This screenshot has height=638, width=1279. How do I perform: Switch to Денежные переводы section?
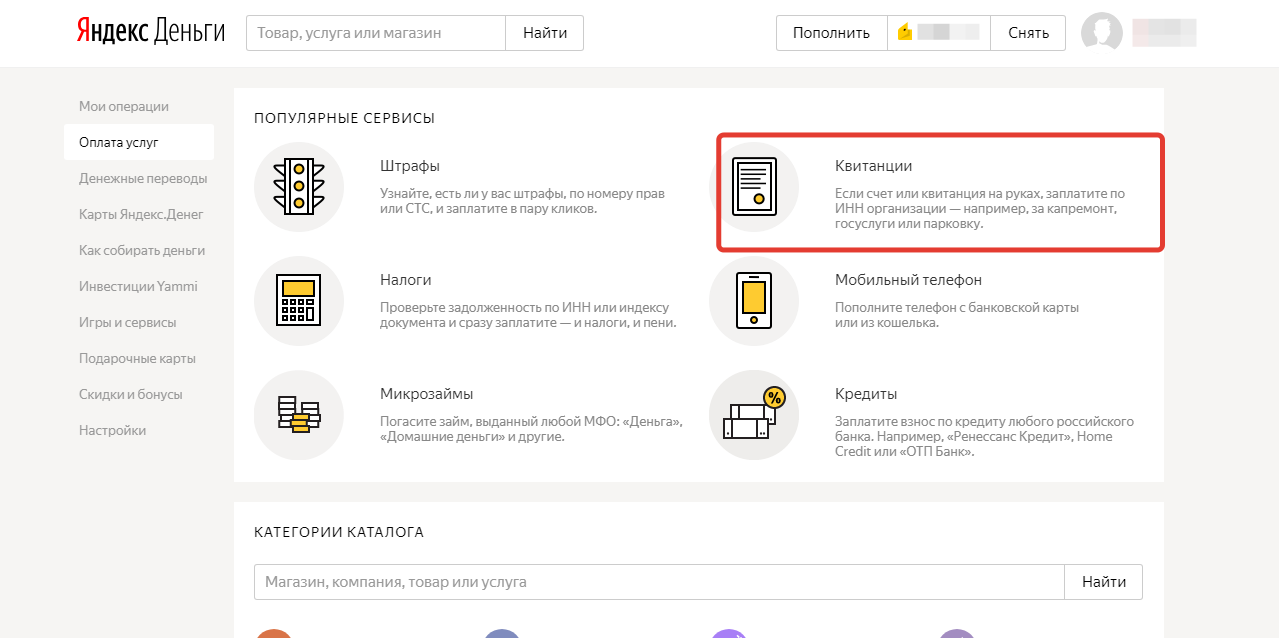click(139, 178)
